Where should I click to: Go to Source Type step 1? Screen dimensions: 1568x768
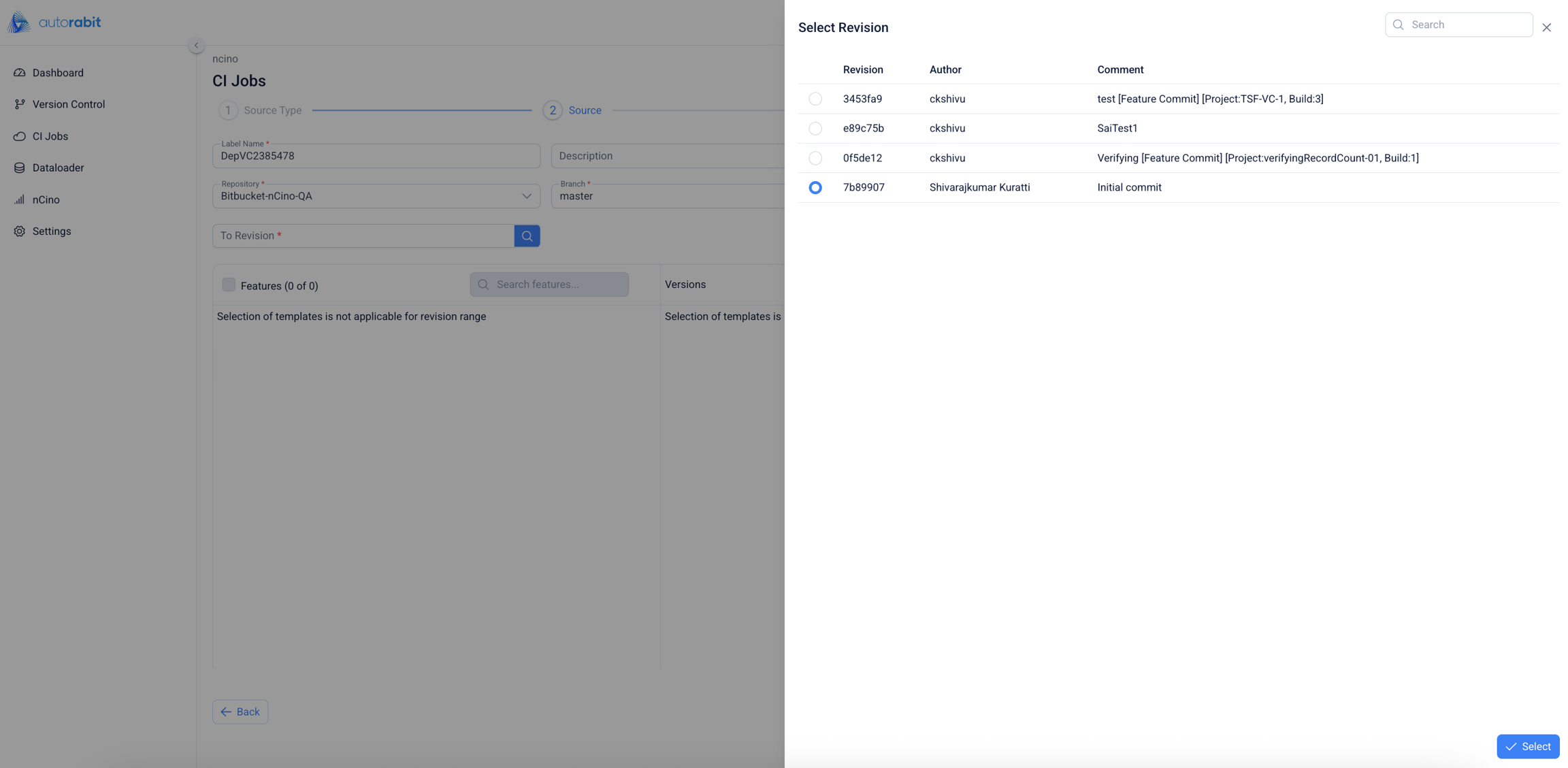228,110
